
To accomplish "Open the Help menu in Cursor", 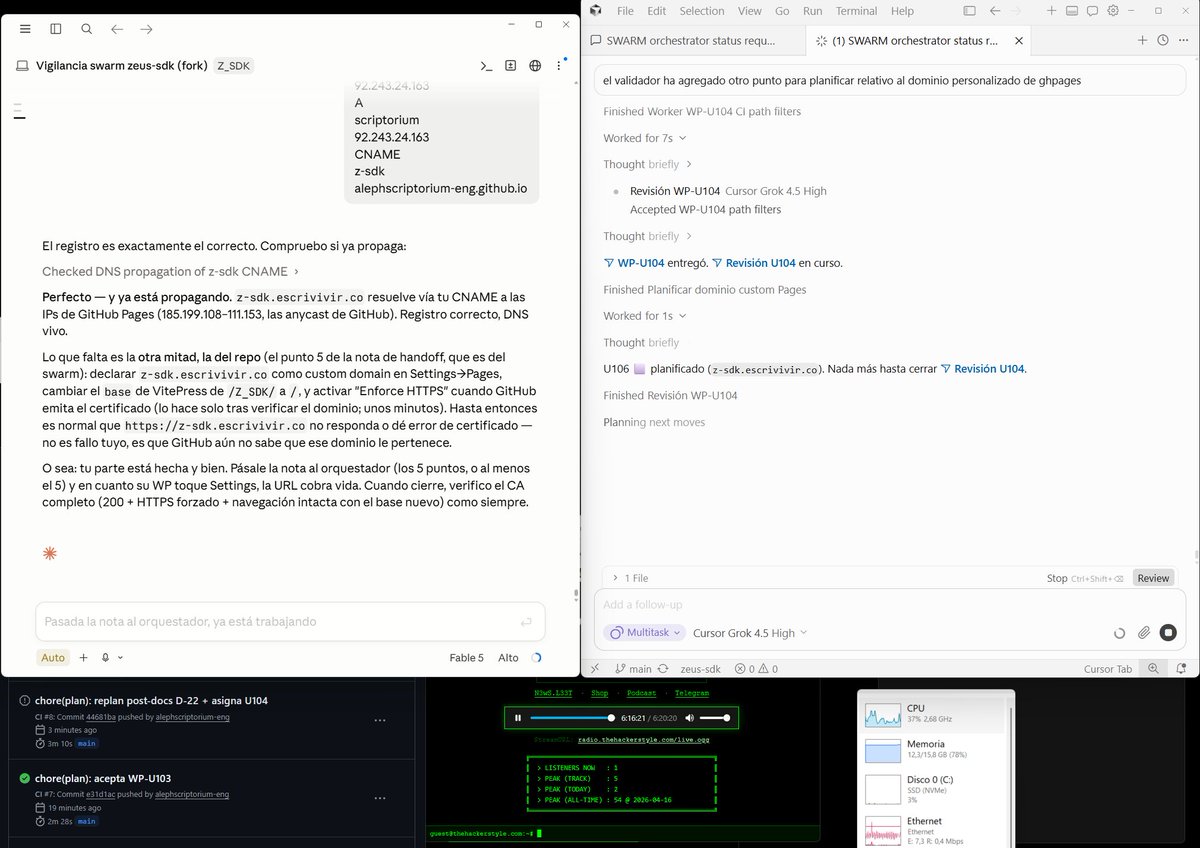I will (x=902, y=11).
